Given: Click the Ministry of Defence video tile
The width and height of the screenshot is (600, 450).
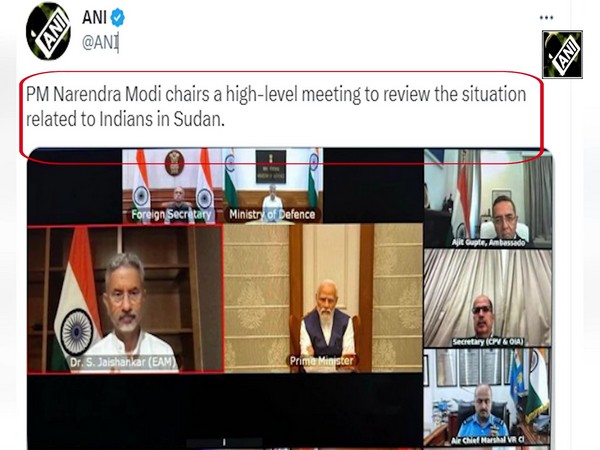Looking at the screenshot, I should [x=273, y=186].
